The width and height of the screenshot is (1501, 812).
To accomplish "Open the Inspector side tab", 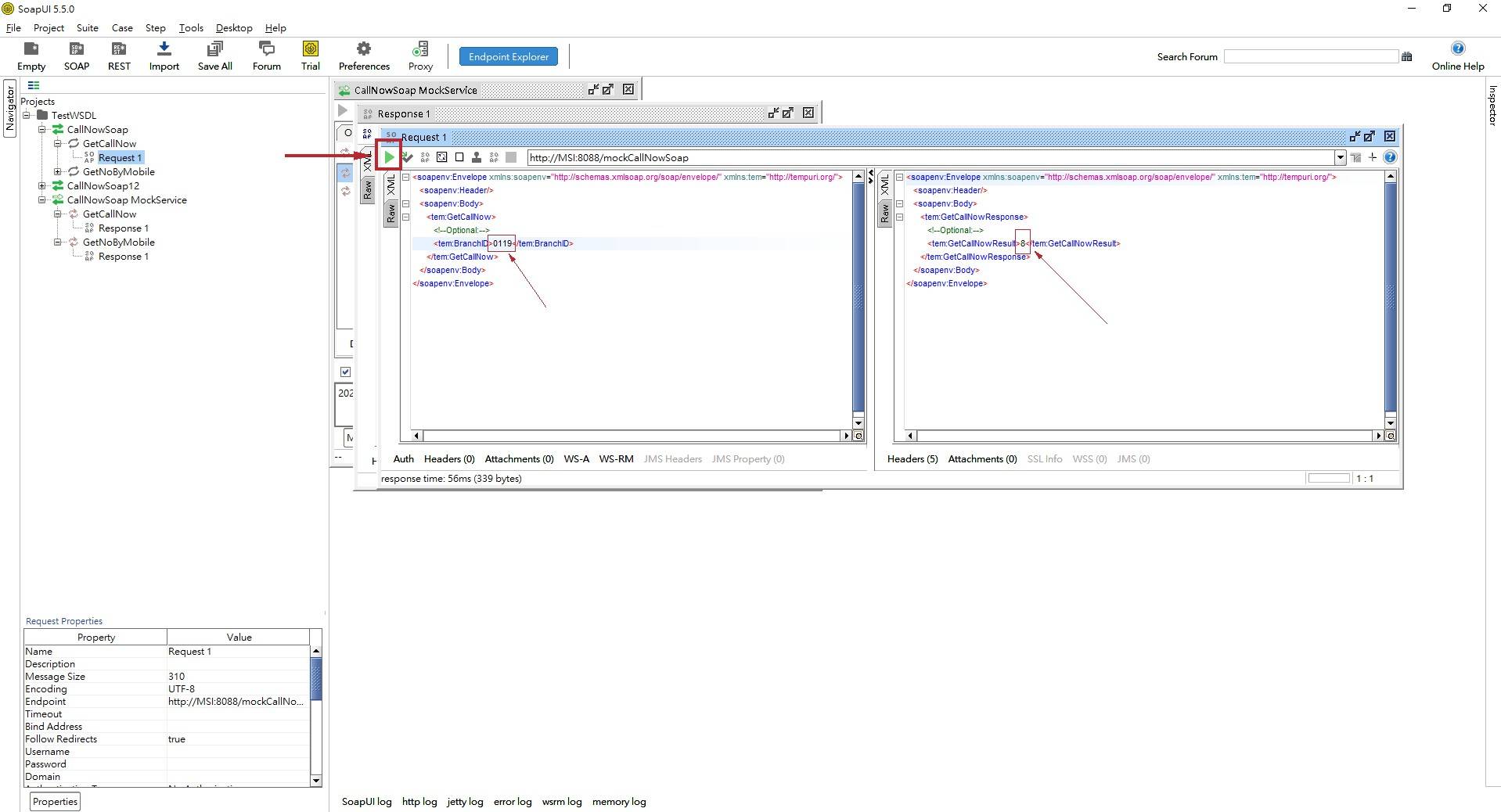I will point(1492,106).
